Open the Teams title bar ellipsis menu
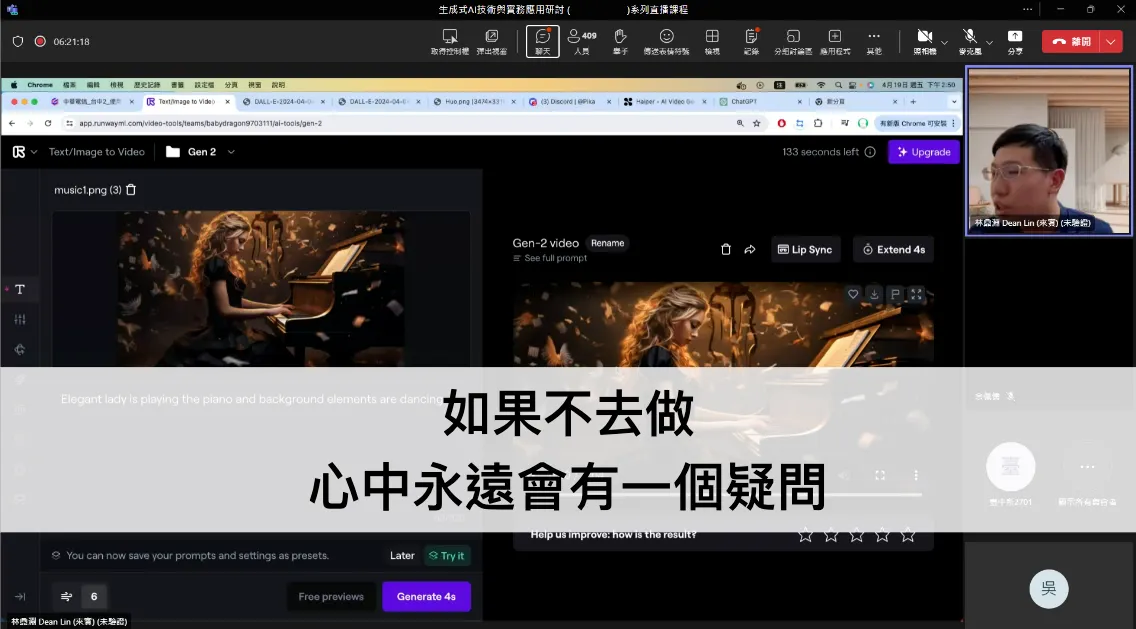This screenshot has width=1136, height=629. 1027,9
